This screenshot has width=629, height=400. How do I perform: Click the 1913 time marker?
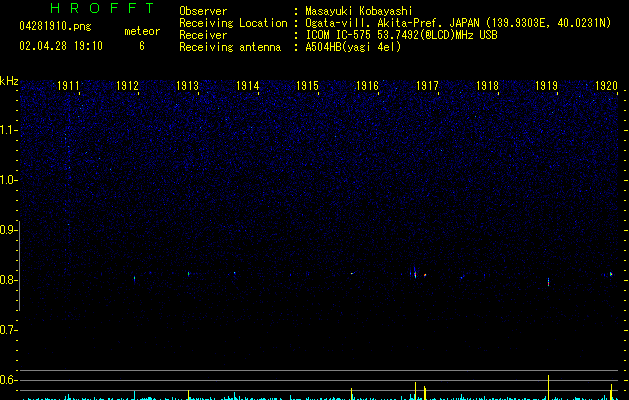pos(187,86)
